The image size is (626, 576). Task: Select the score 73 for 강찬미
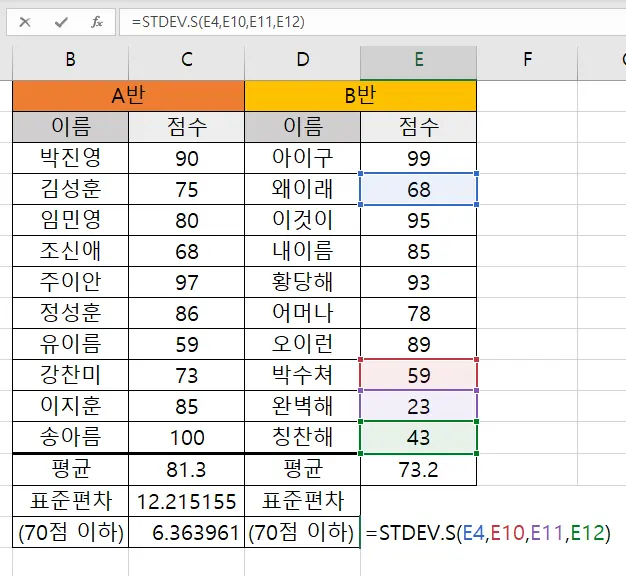(186, 375)
